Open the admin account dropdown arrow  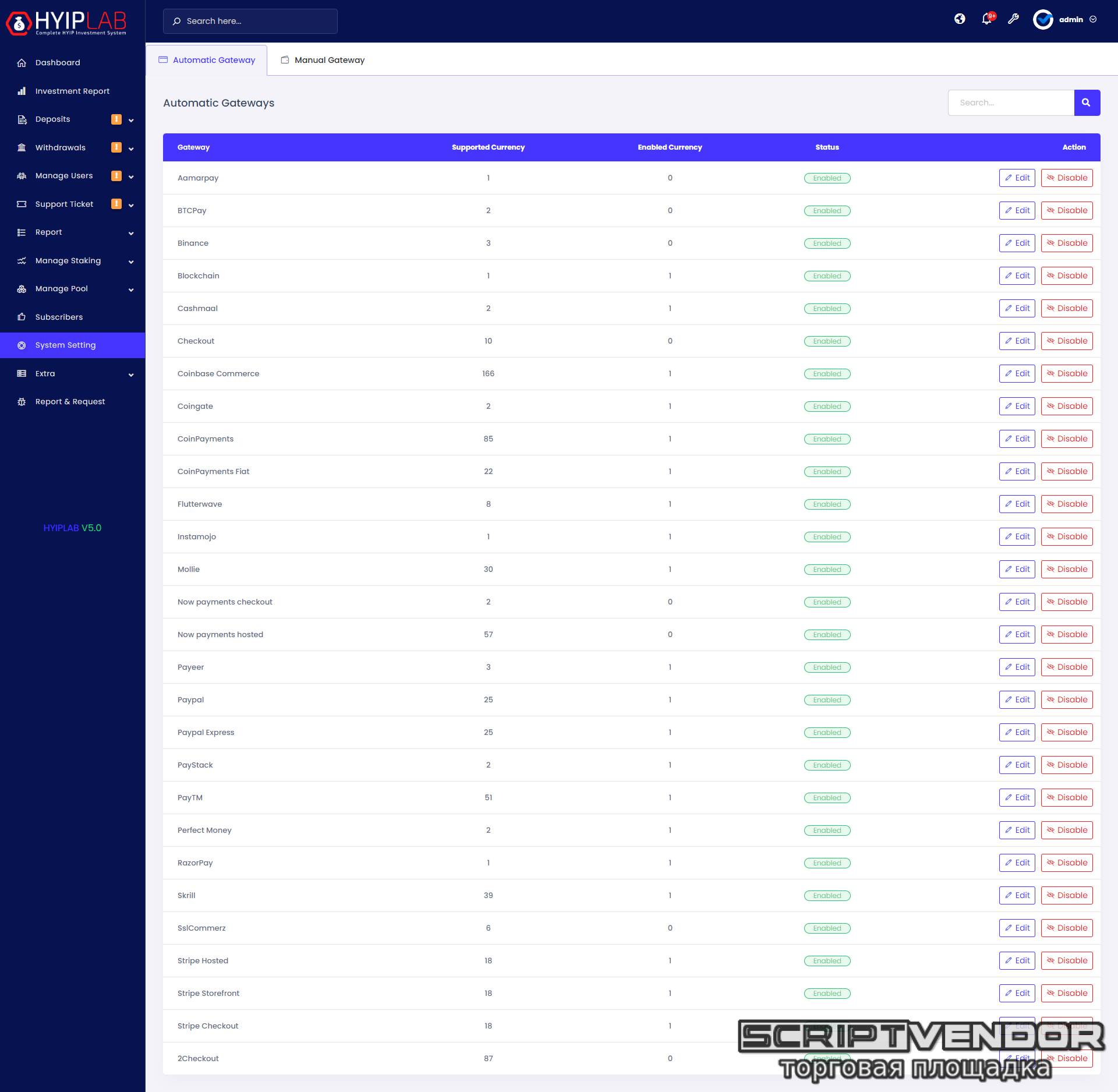[x=1093, y=19]
